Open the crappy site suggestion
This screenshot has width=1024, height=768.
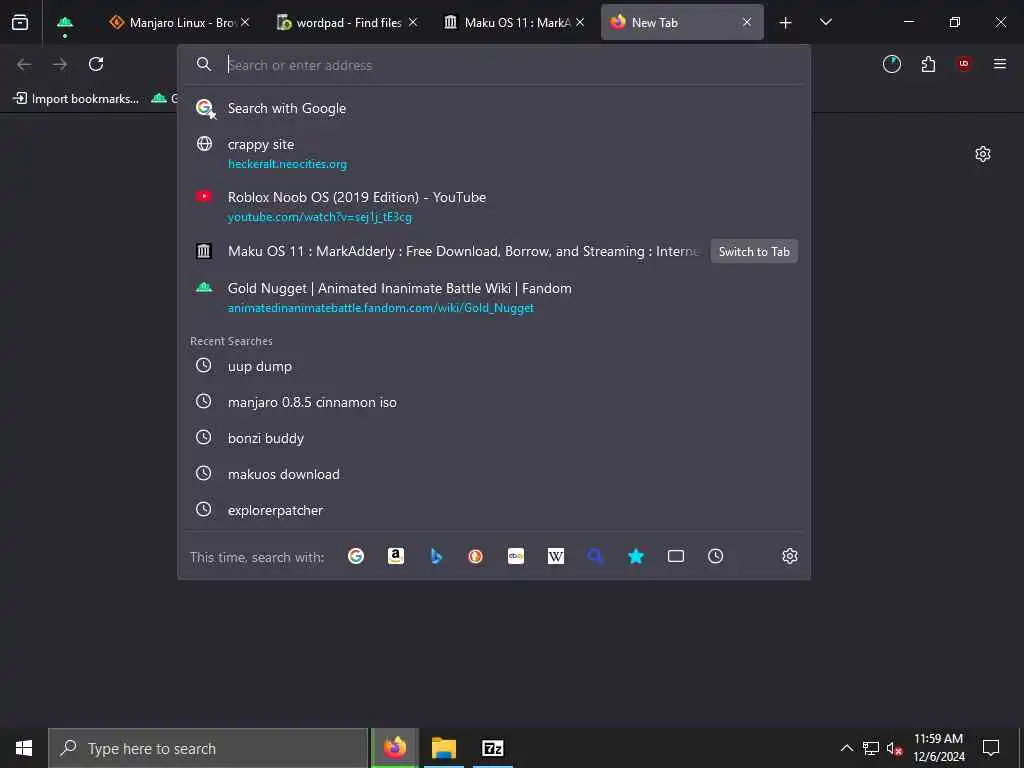494,153
